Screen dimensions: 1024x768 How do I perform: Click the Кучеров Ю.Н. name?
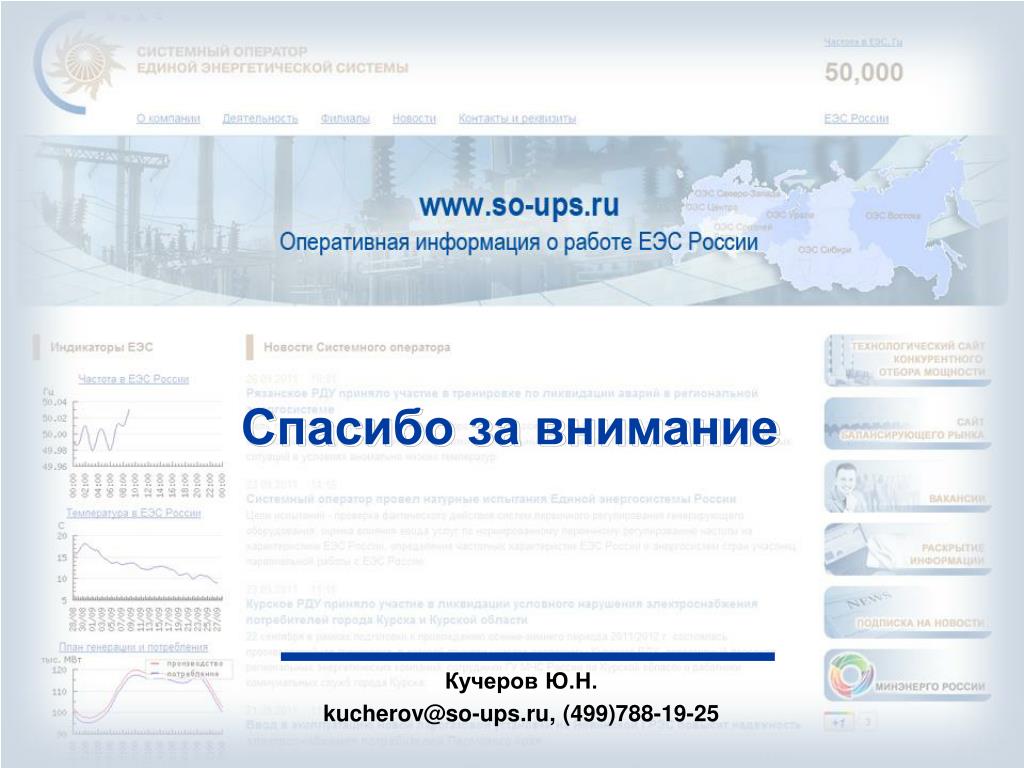(521, 682)
